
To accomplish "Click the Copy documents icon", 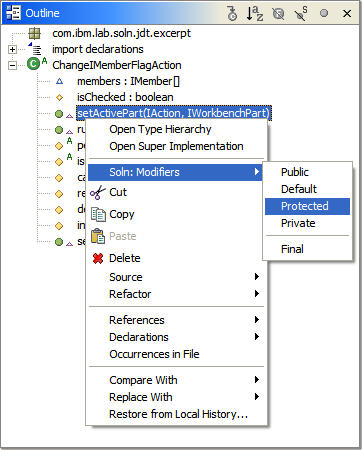I will click(x=98, y=214).
